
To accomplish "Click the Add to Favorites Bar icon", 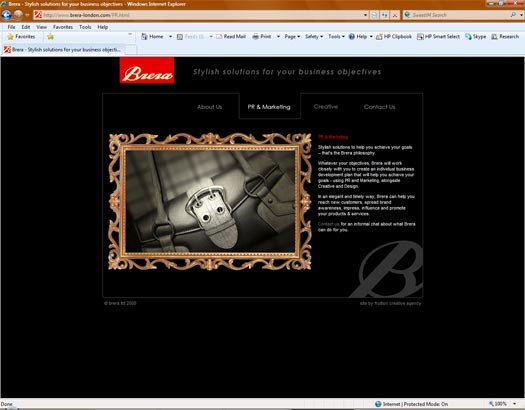I will pyautogui.click(x=50, y=36).
